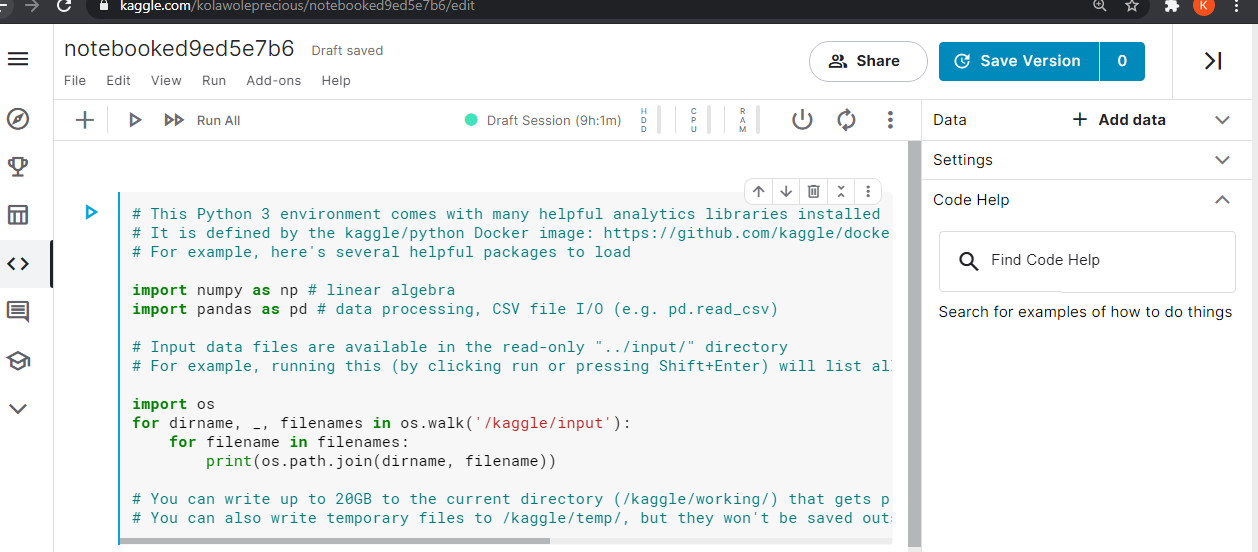This screenshot has width=1258, height=552.
Task: Click the Find Code Help search field
Action: tap(1087, 261)
